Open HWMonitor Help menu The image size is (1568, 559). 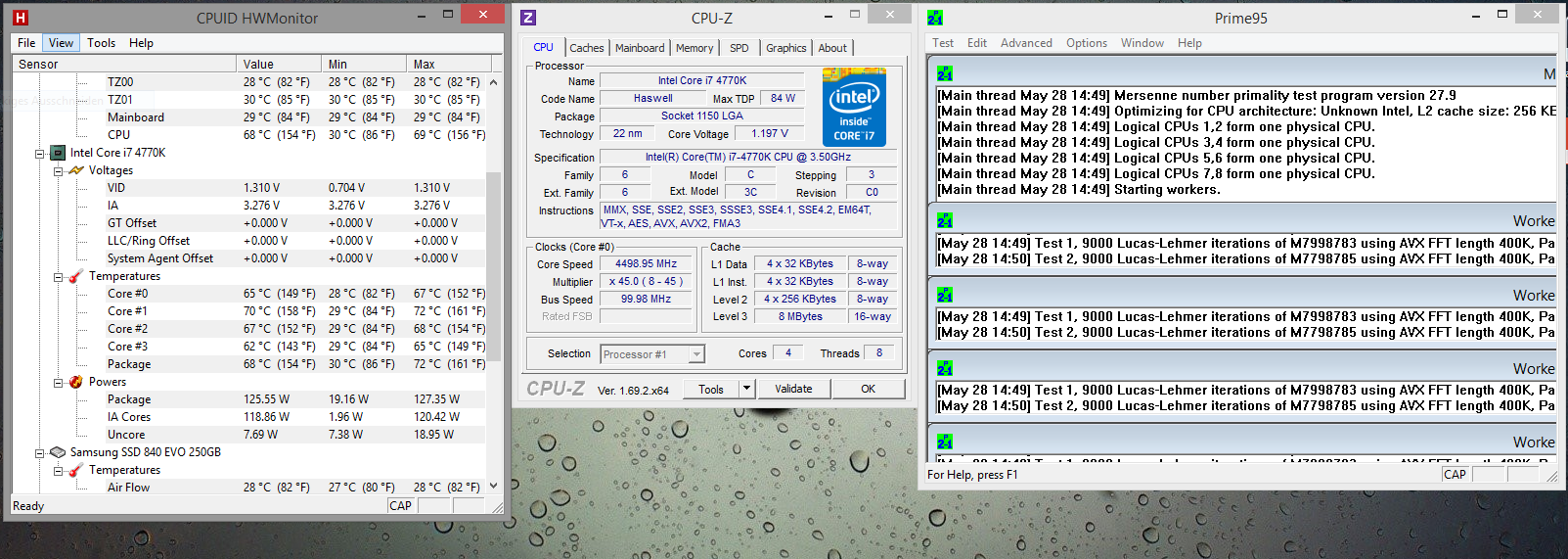coord(141,43)
